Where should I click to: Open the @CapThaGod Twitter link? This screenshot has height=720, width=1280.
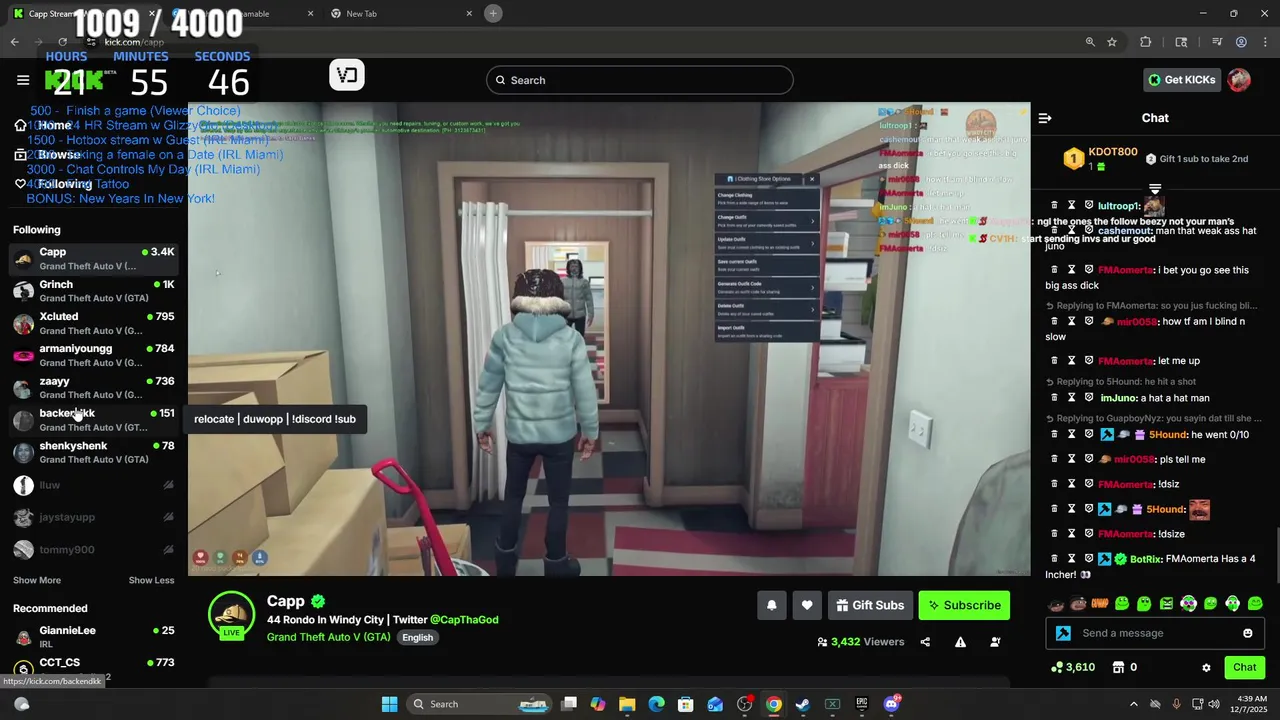[464, 620]
